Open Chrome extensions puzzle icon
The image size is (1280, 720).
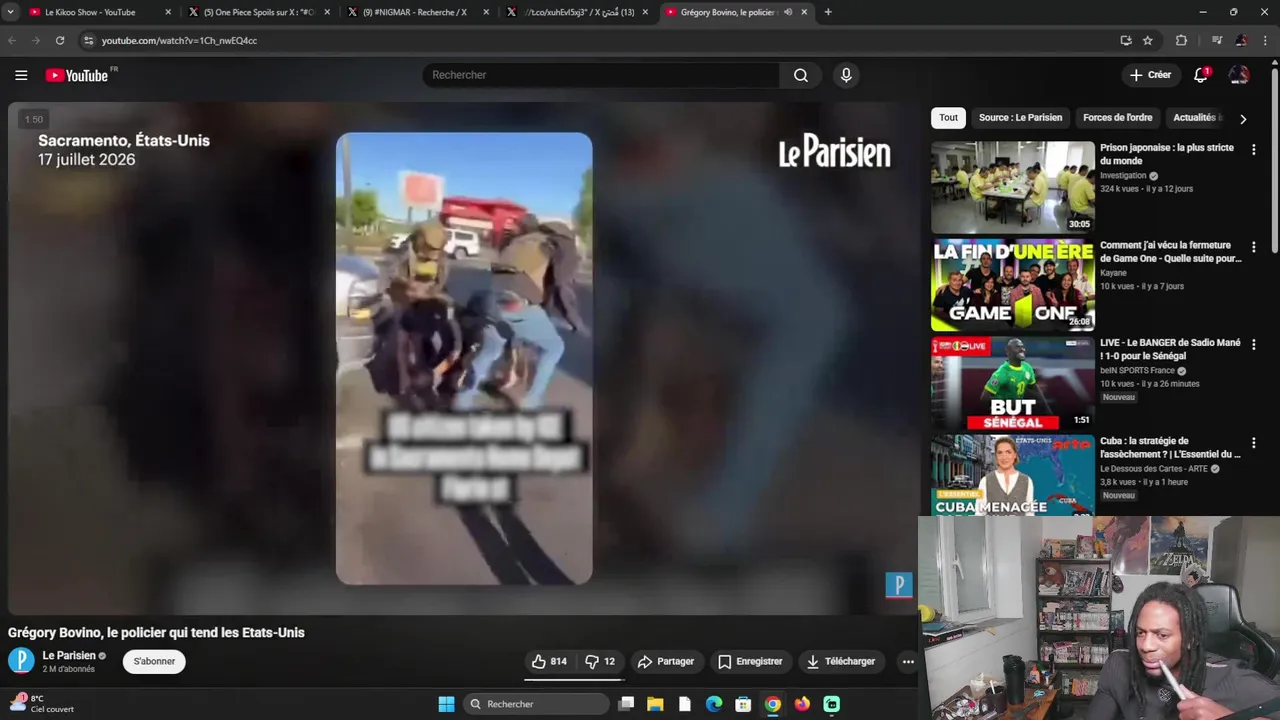pyautogui.click(x=1181, y=40)
